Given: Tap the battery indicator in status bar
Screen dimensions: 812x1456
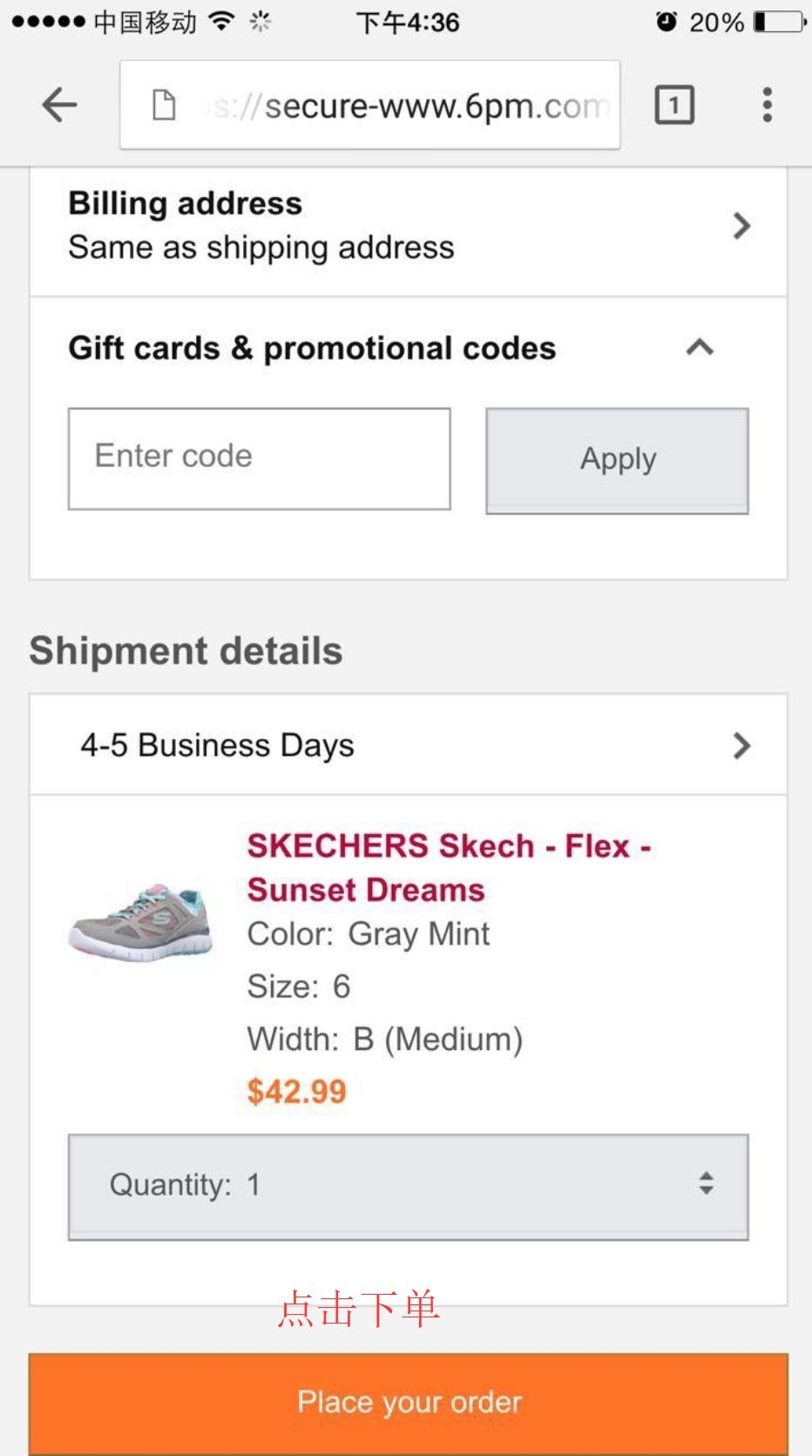Looking at the screenshot, I should [779, 22].
